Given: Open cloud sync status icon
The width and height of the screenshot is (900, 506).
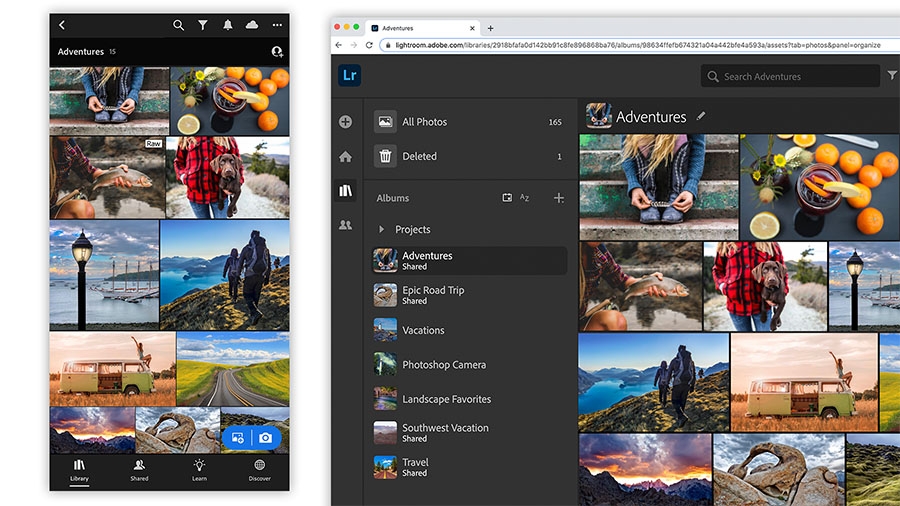Looking at the screenshot, I should point(252,25).
